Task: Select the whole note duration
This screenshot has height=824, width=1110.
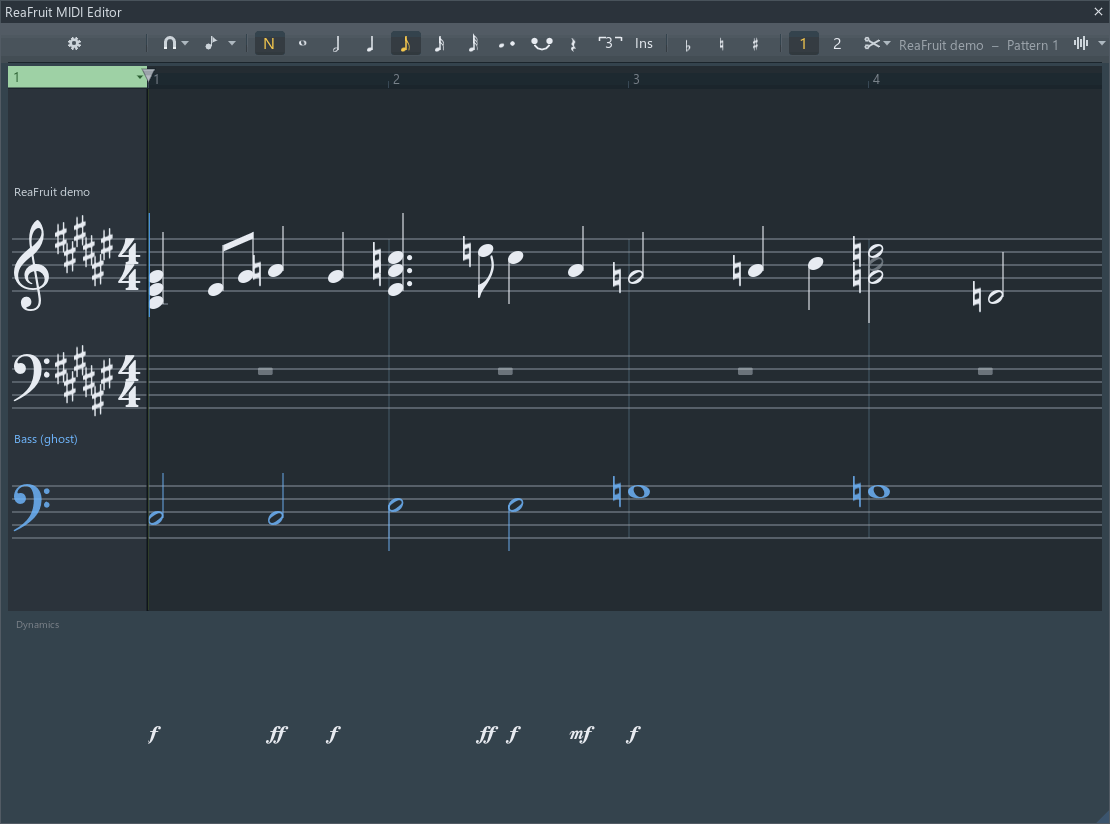Action: [x=303, y=44]
